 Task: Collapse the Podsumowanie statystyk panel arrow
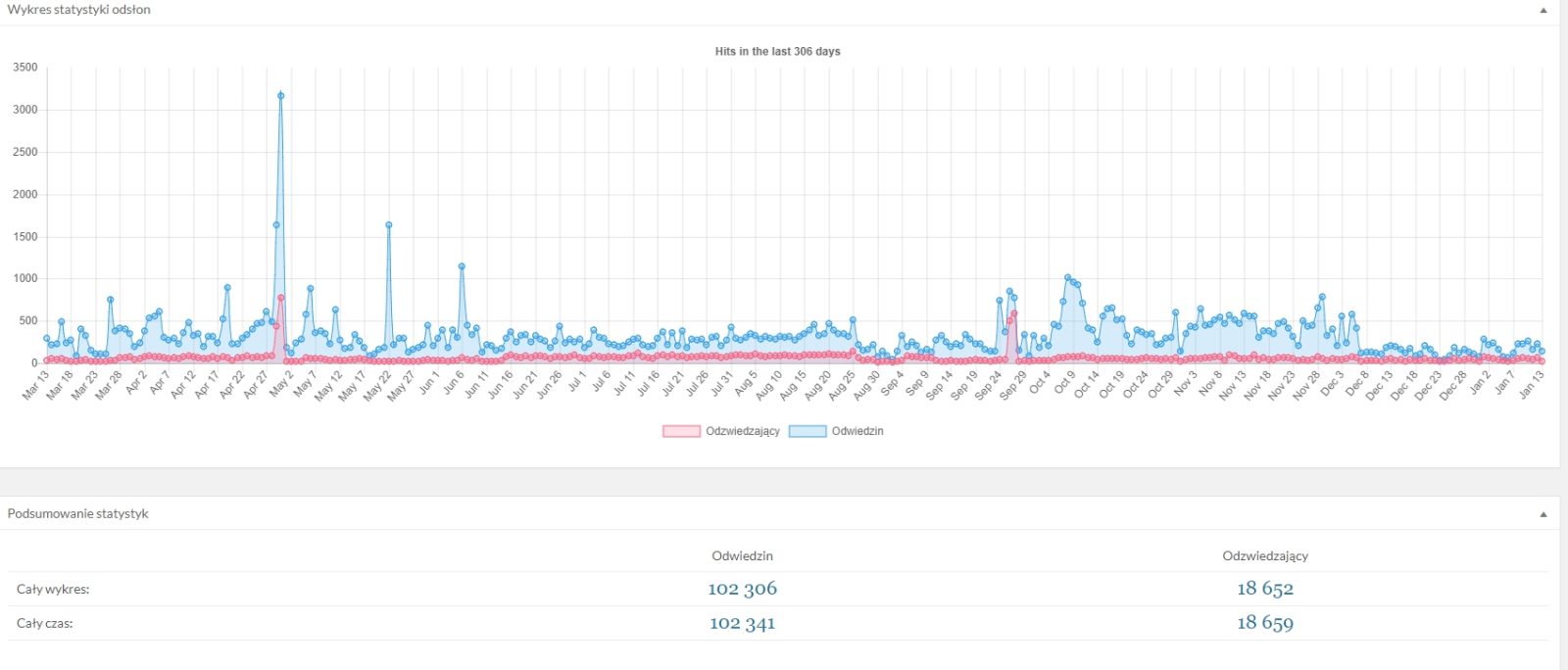1543,514
